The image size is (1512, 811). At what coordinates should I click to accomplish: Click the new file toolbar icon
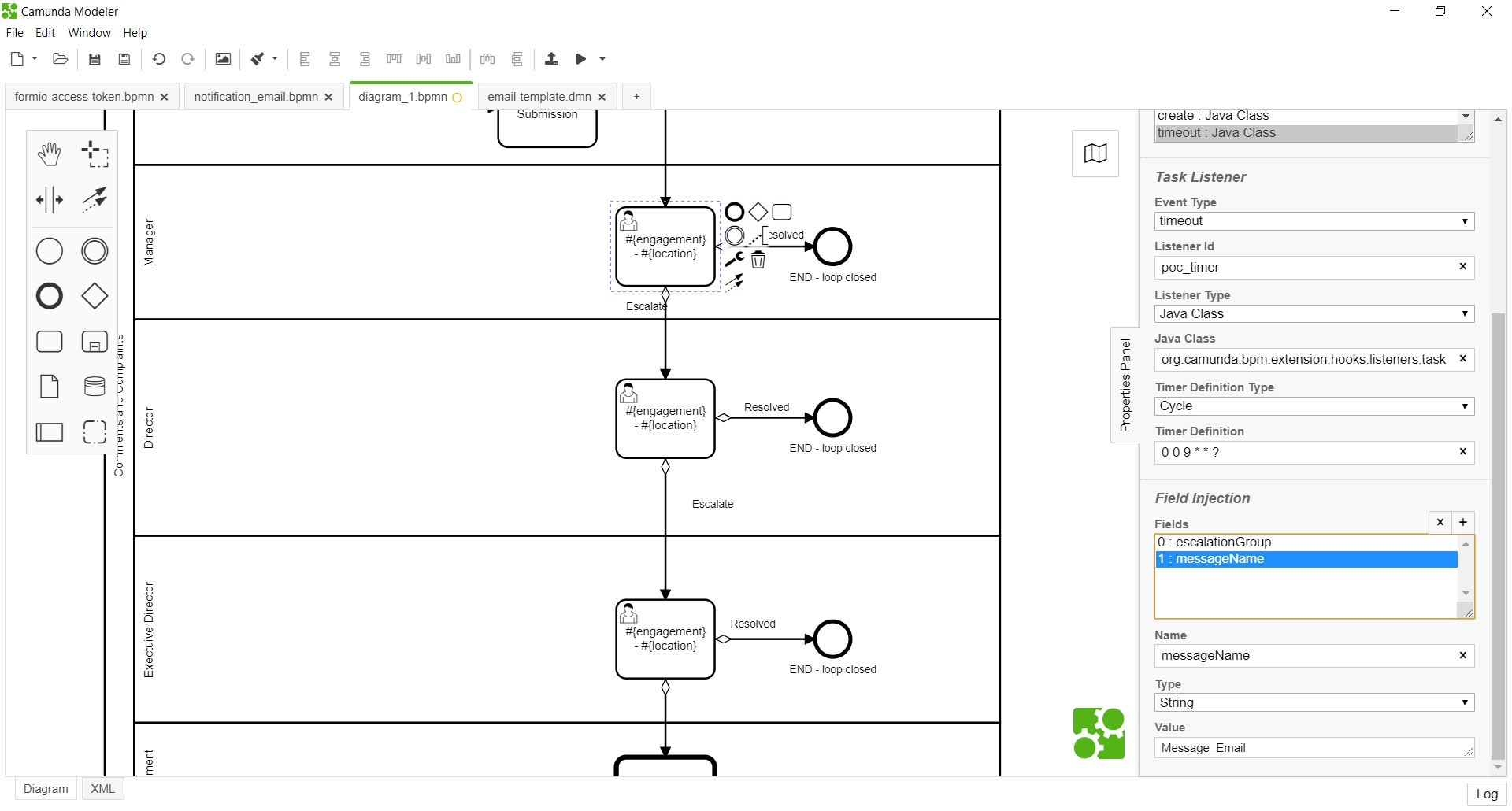point(17,59)
